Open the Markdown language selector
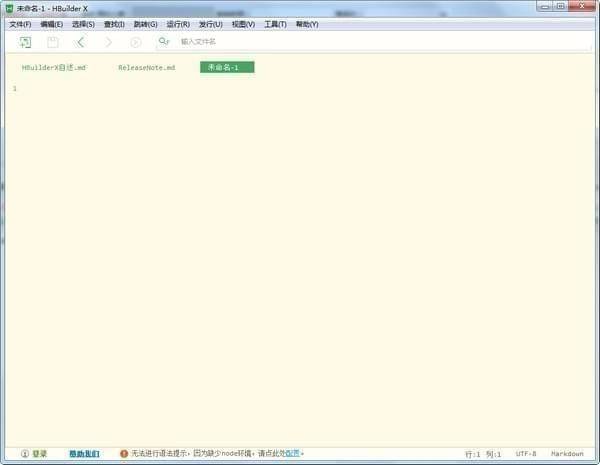Screen dimensions: 600x465 coord(567,453)
